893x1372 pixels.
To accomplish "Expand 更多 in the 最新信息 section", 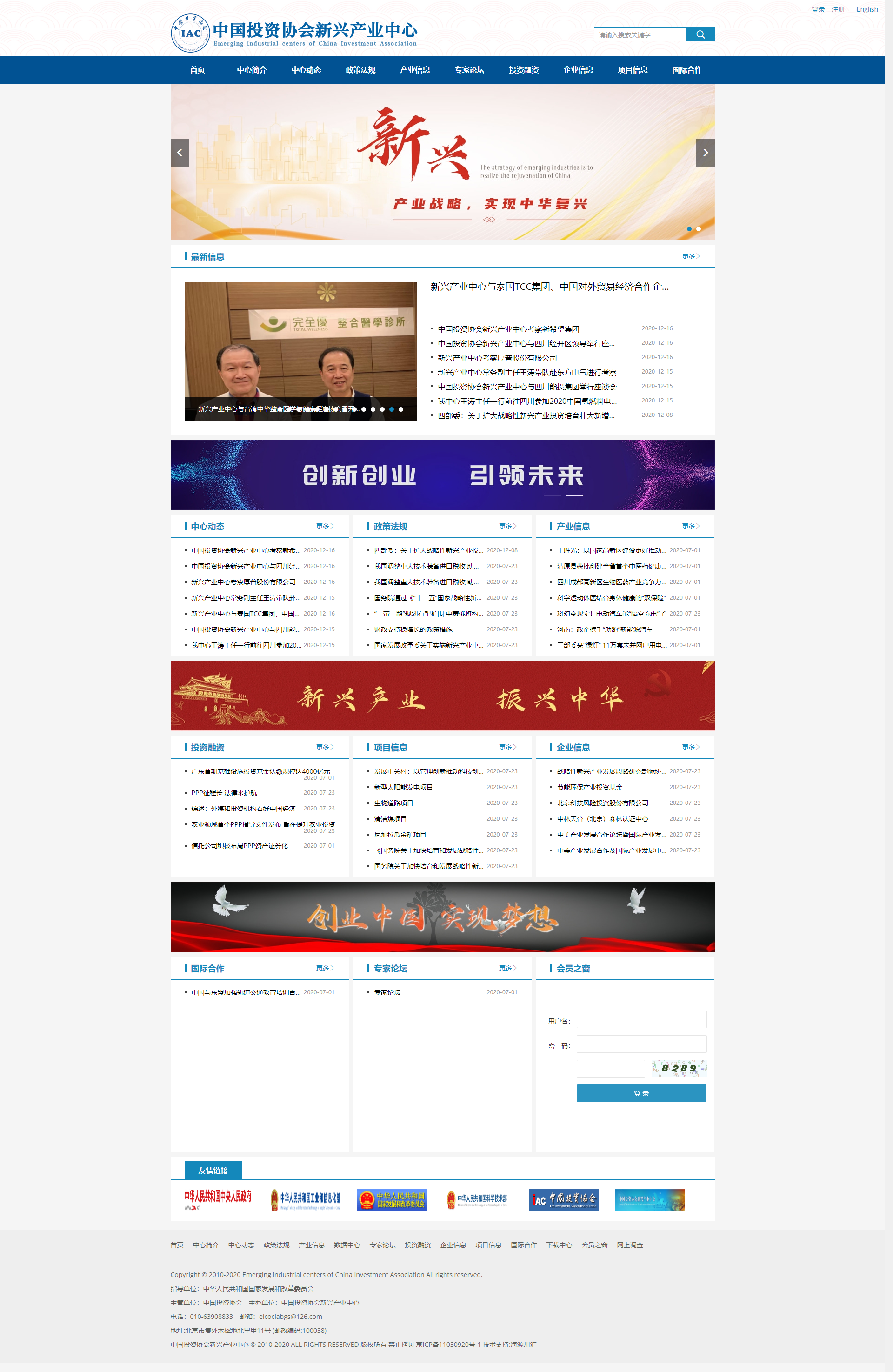I will tap(690, 256).
